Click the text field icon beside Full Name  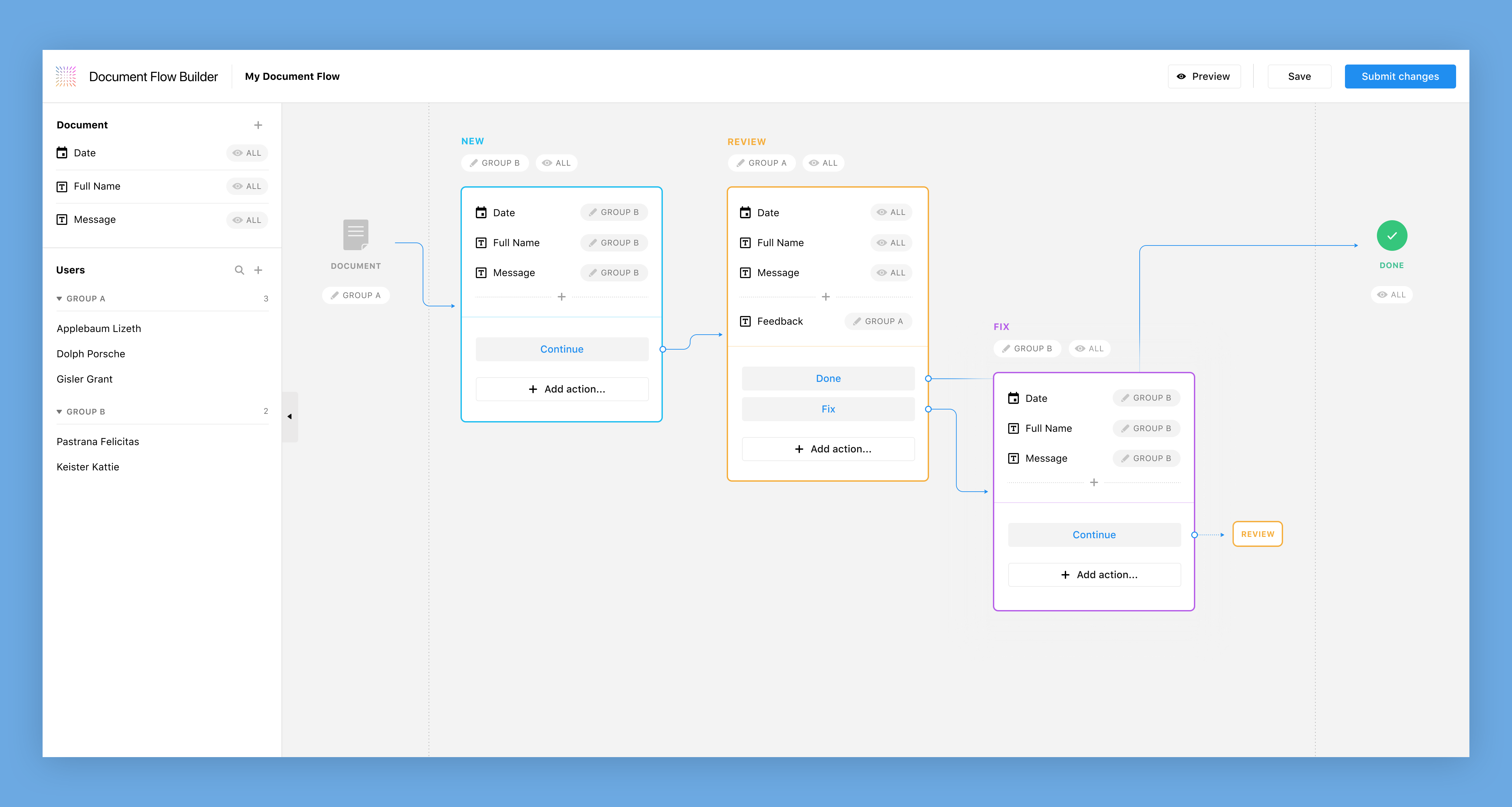tap(63, 186)
